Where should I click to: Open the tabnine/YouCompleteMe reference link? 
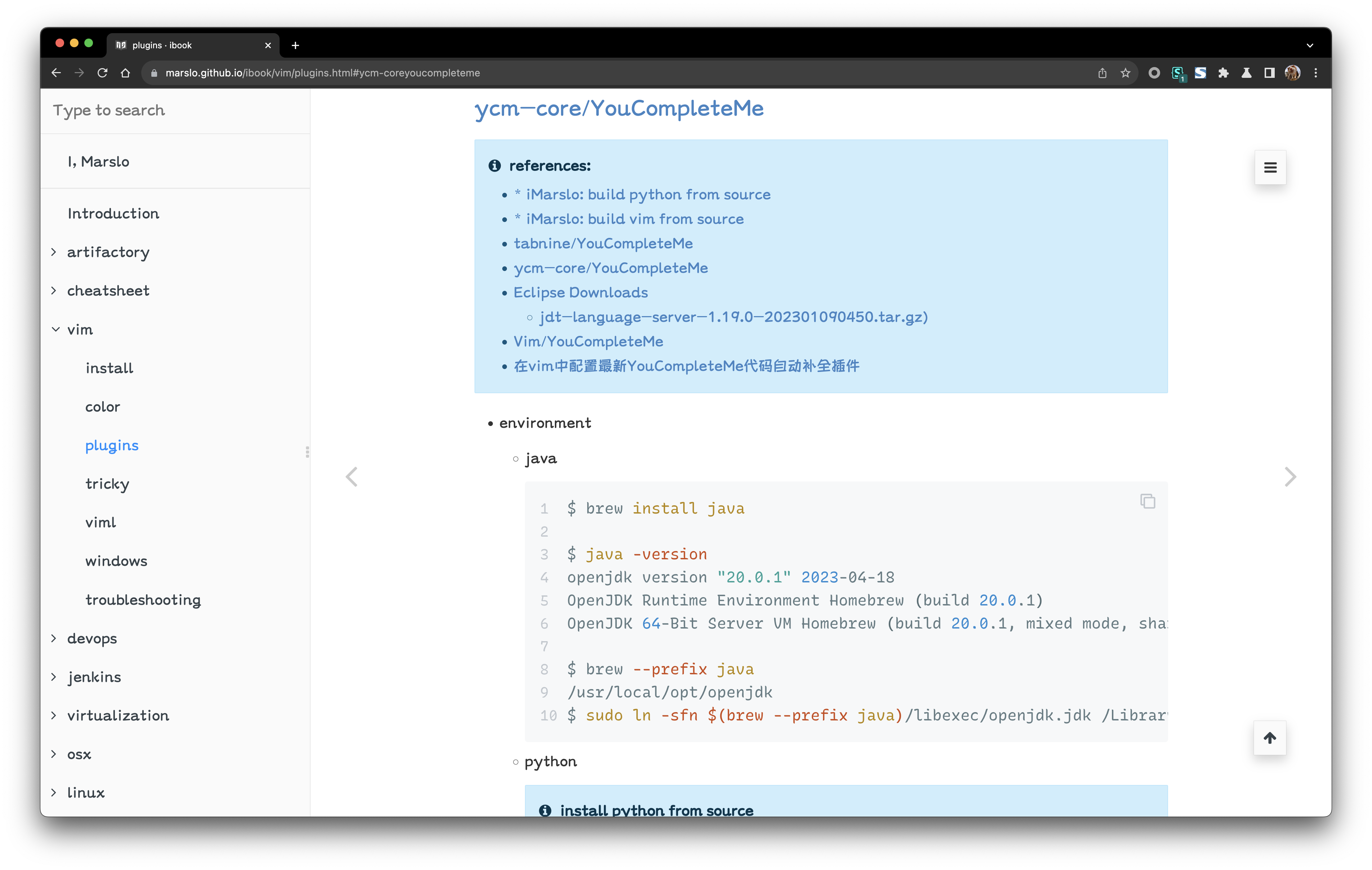(603, 243)
